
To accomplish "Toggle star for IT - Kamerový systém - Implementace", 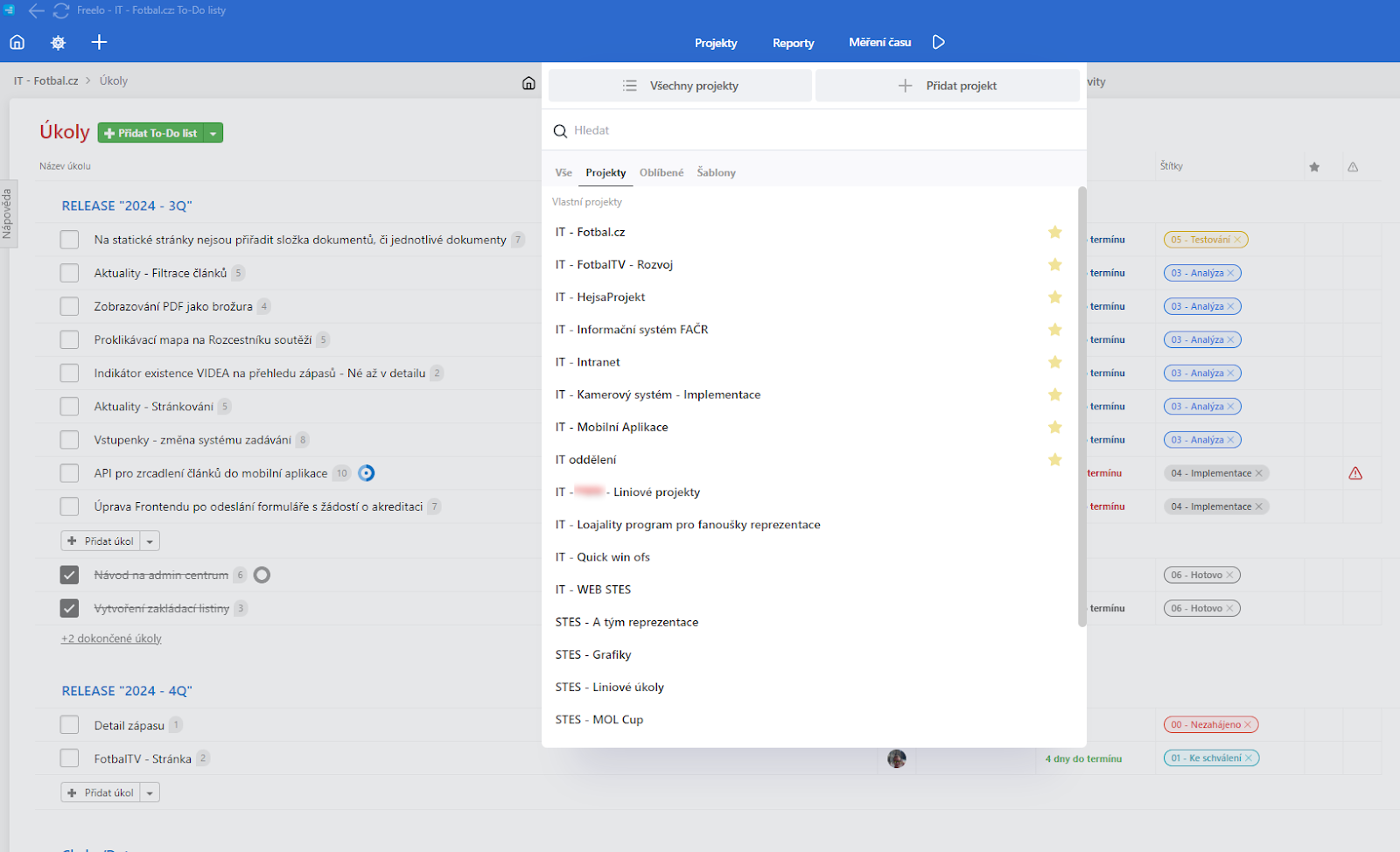I will (x=1055, y=395).
